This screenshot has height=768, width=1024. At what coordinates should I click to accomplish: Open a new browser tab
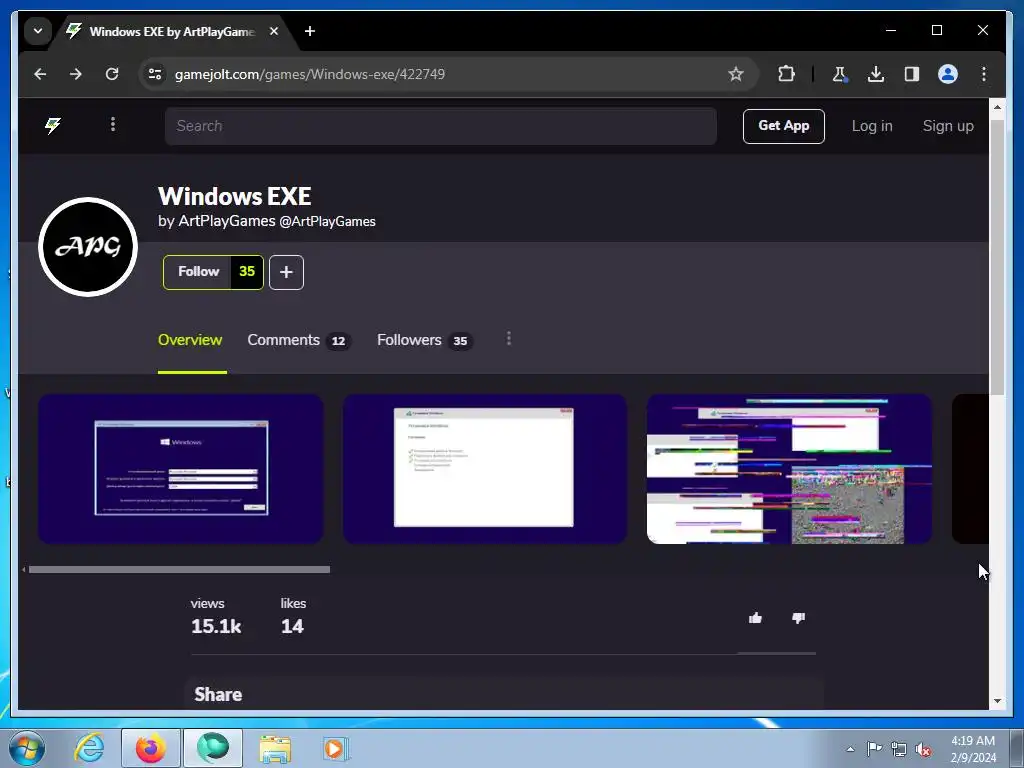[x=310, y=31]
